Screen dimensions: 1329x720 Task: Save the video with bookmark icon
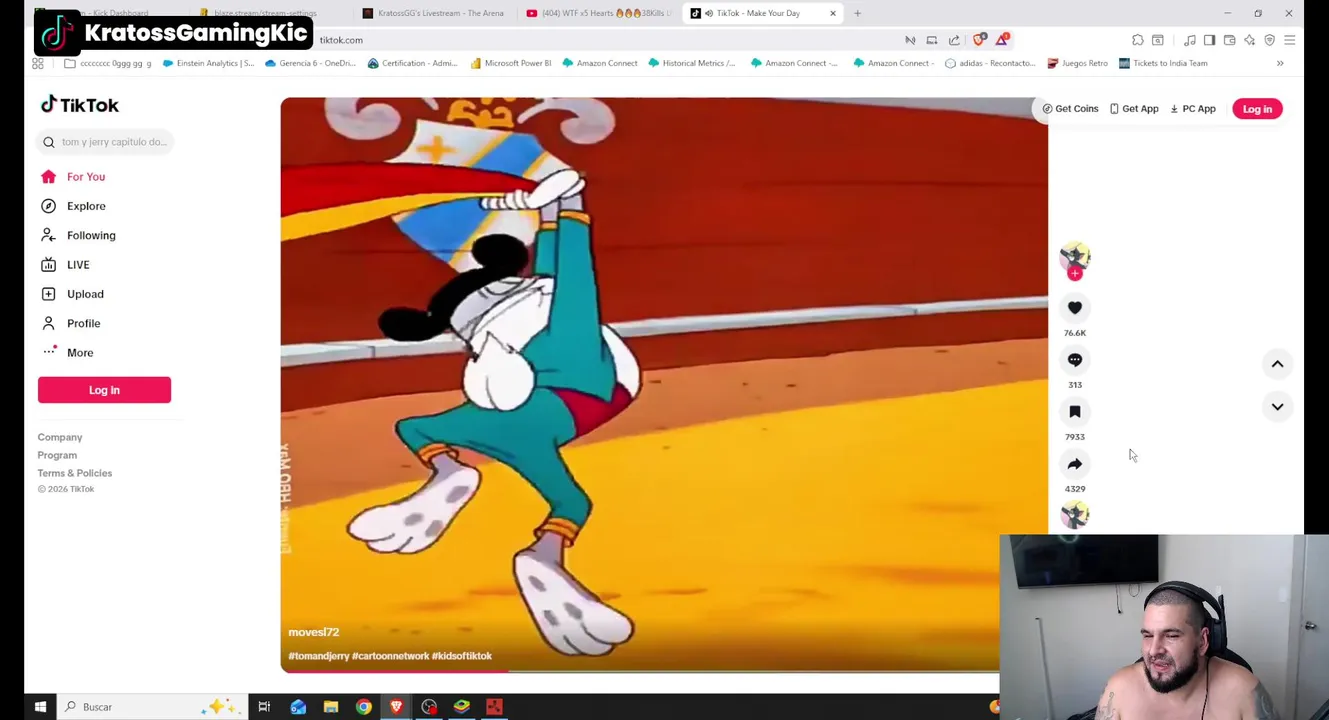click(x=1075, y=412)
